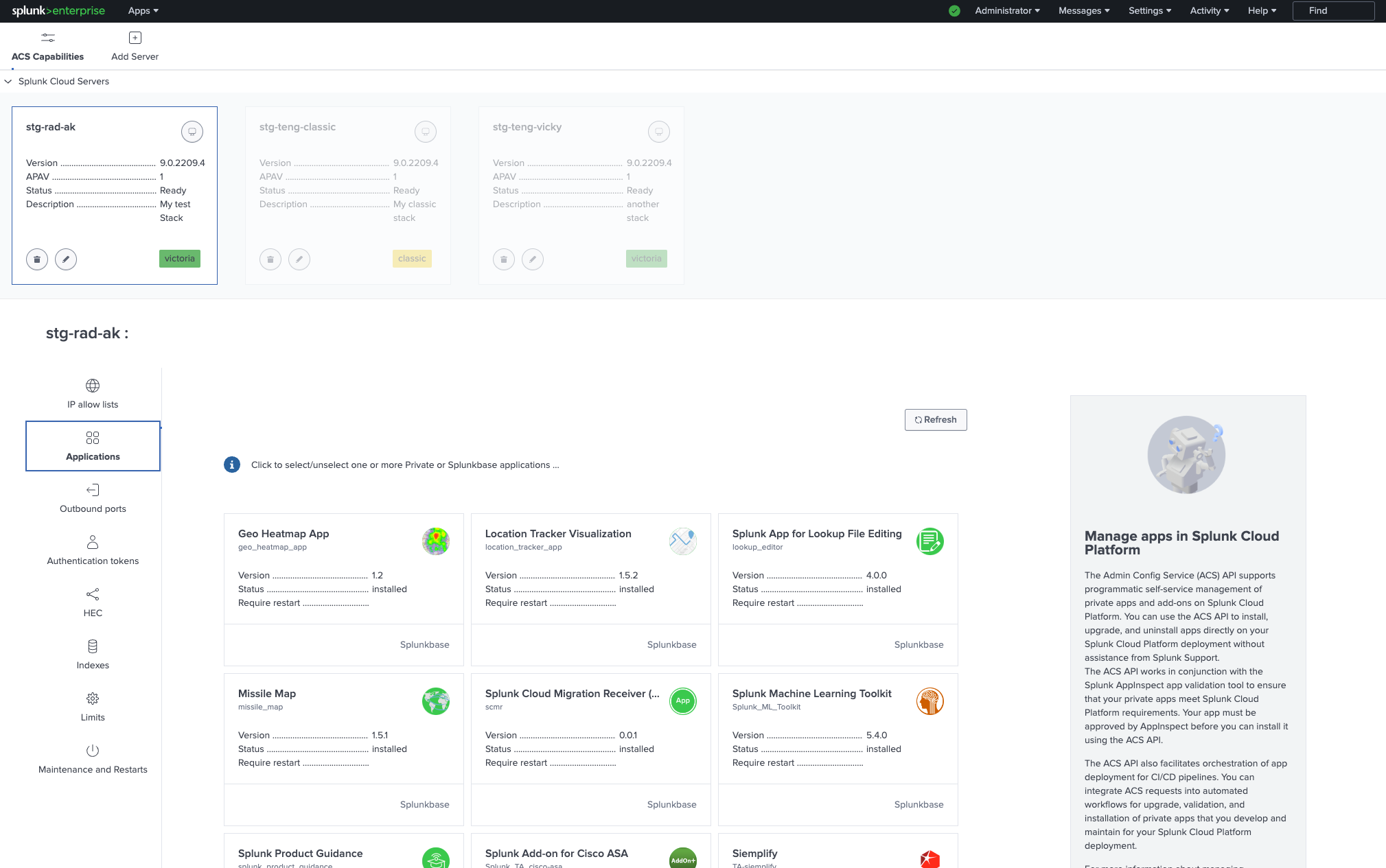Collapse the Splunk Cloud Servers section
This screenshot has height=868, width=1386.
(8, 81)
